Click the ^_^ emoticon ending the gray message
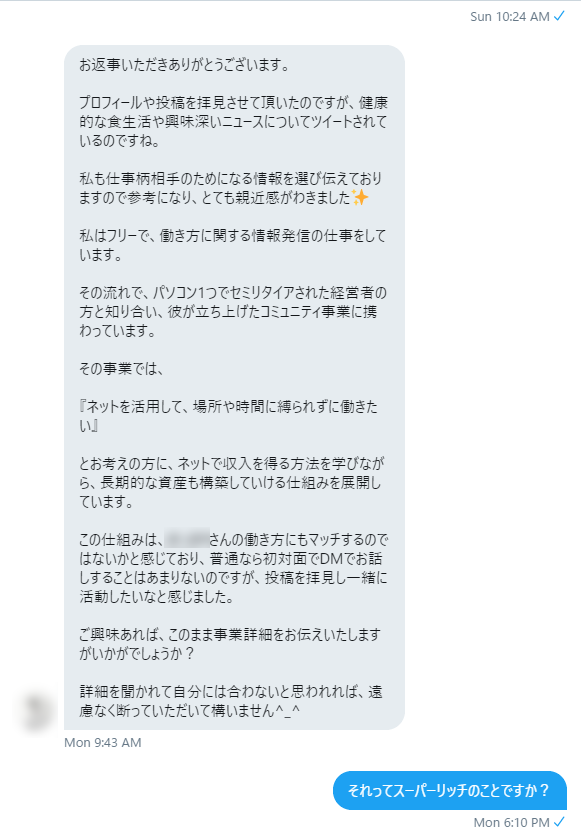Viewport: 581px width, 831px height. pos(288,710)
